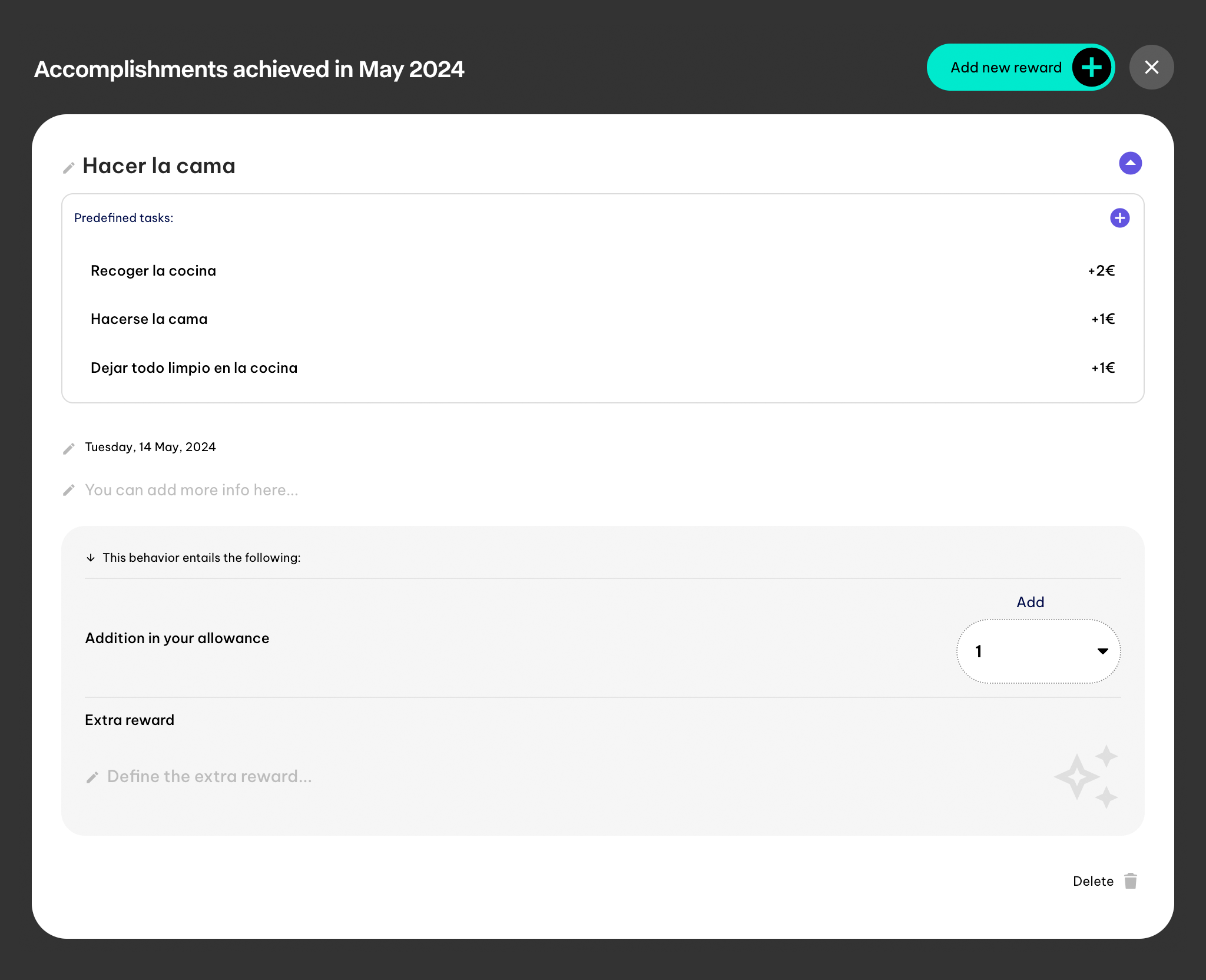Click the Delete text label

(1093, 881)
